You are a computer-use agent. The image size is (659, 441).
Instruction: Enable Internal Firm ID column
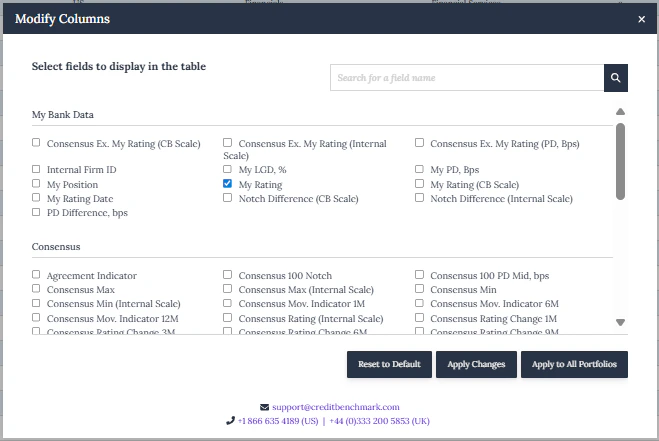[x=36, y=169]
